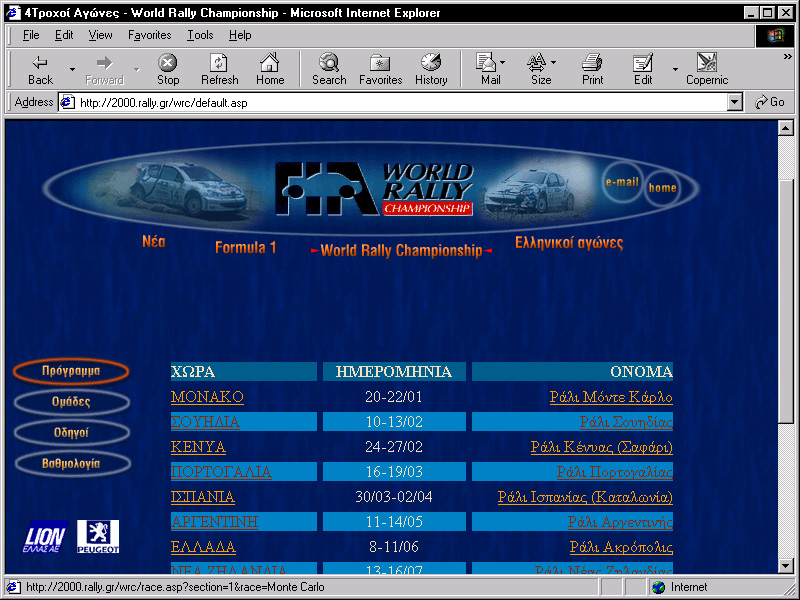Open the Mail dropdown arrow

(x=503, y=62)
